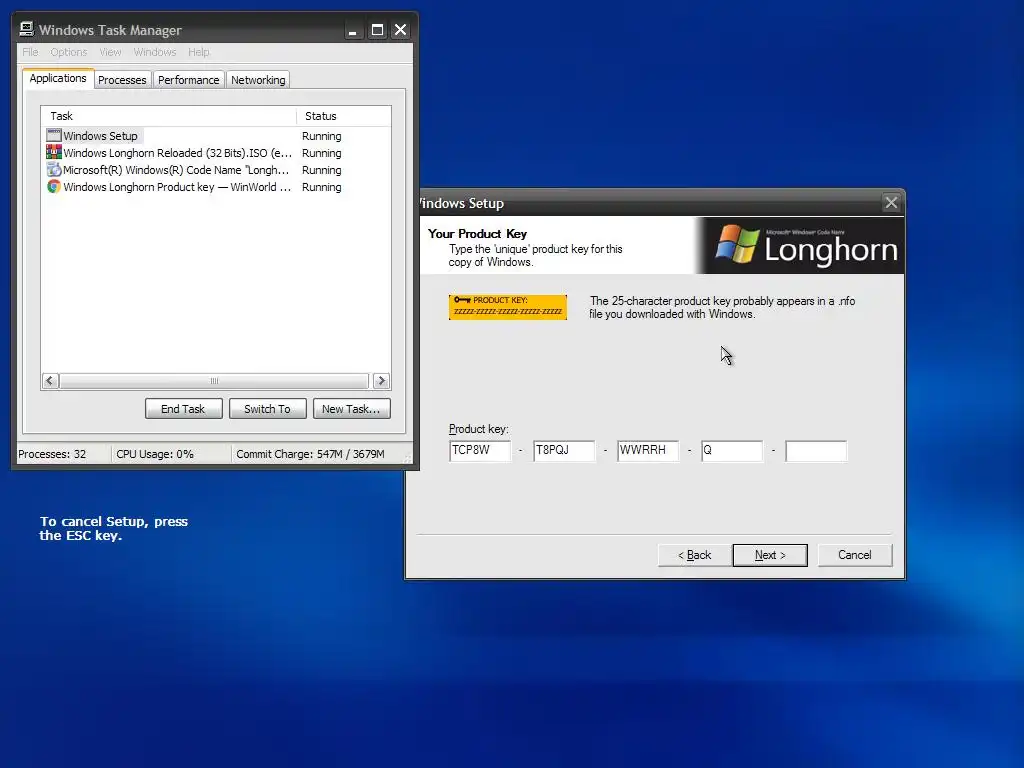Click the Windows flag logo in the Longhorn banner
This screenshot has height=768, width=1024.
(x=737, y=244)
